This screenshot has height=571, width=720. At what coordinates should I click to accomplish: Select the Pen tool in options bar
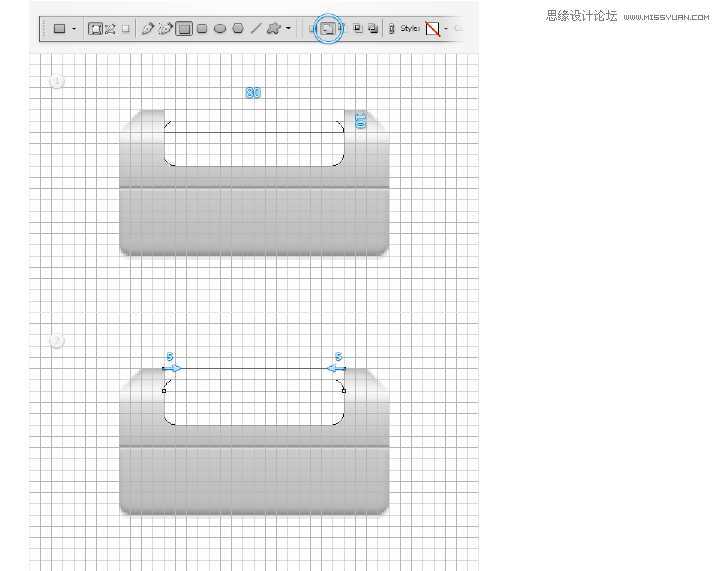(x=148, y=29)
